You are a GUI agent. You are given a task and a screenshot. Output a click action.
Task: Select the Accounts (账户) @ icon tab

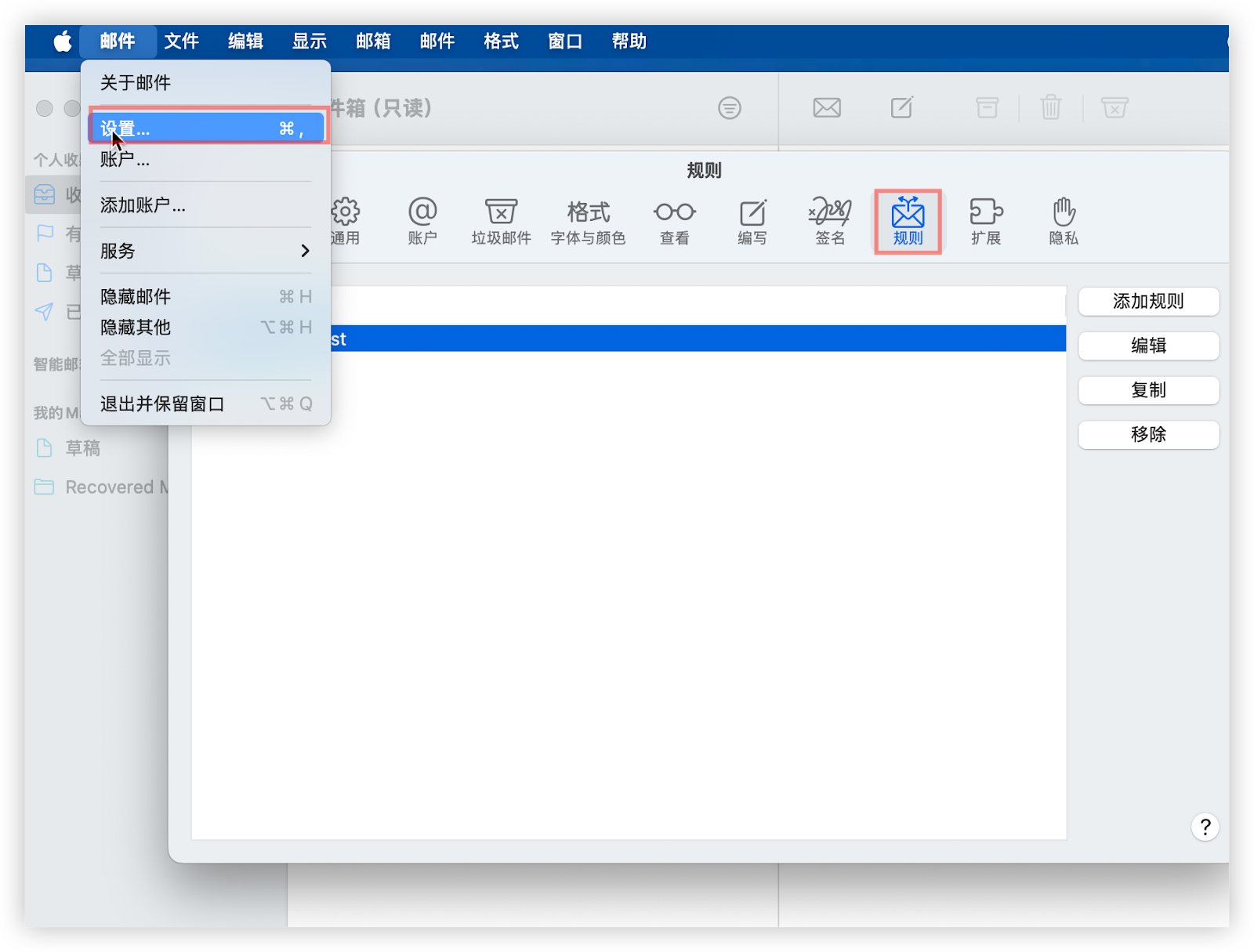(x=422, y=221)
